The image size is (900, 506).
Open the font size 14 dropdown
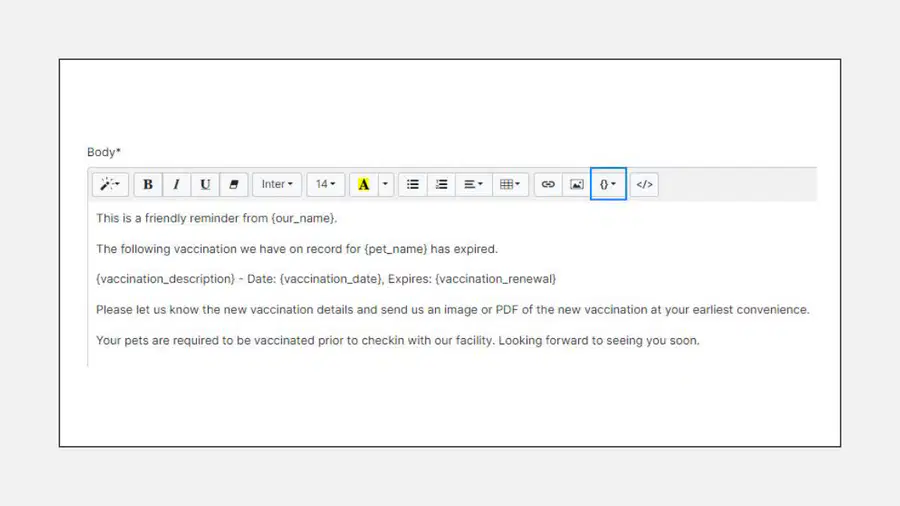pyautogui.click(x=325, y=184)
